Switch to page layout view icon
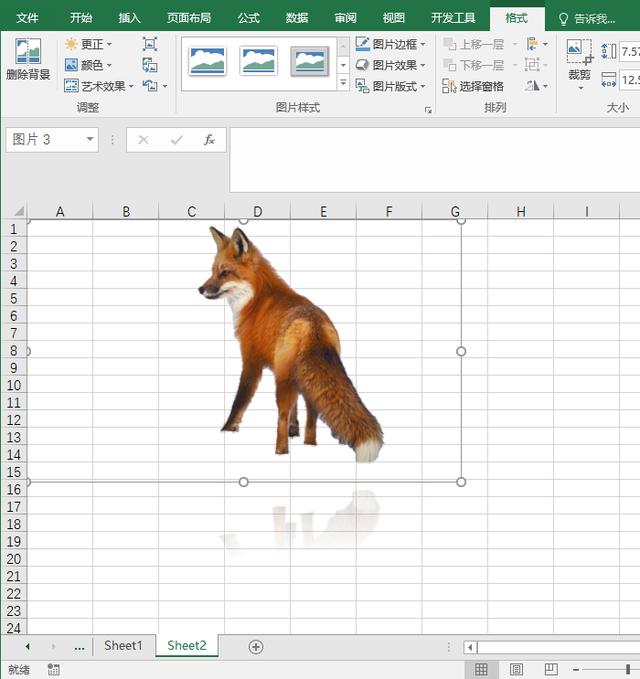Viewport: 640px width, 679px height. point(516,669)
